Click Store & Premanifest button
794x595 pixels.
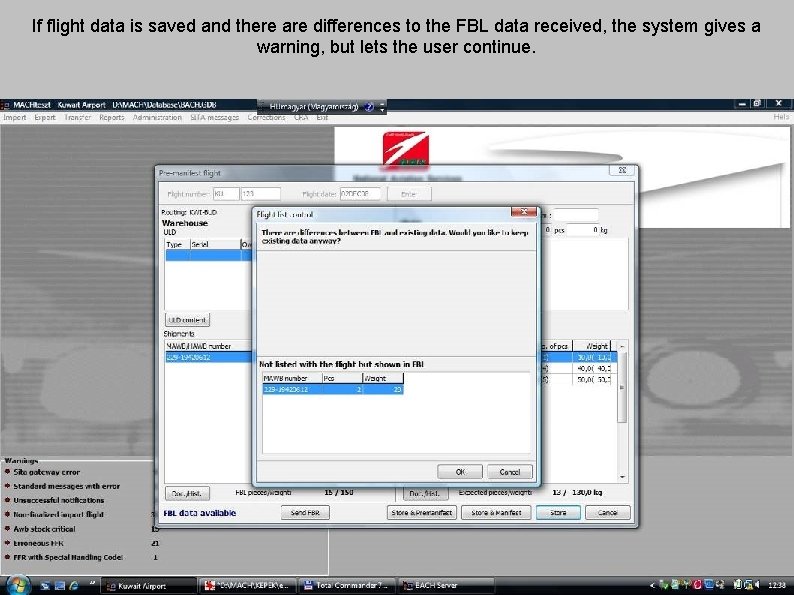click(422, 512)
